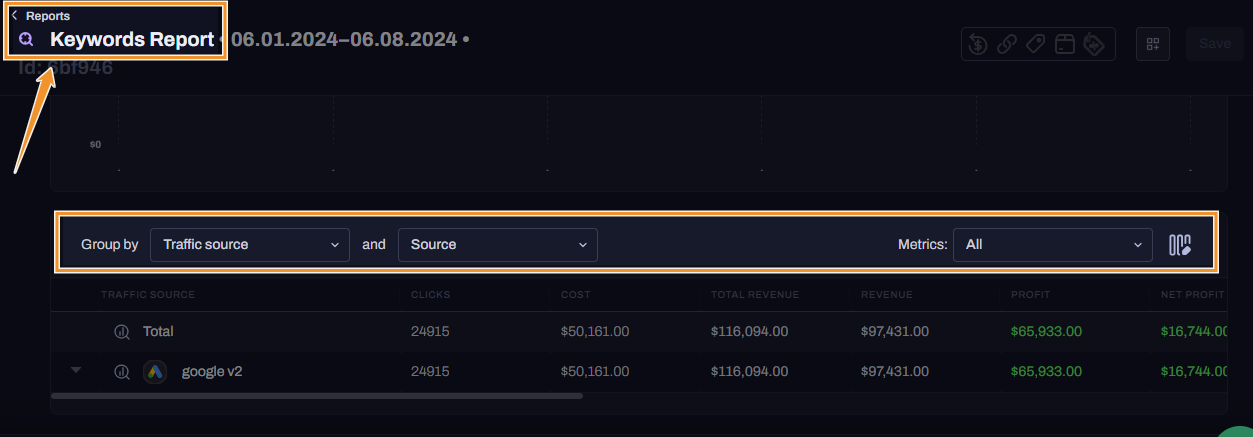Click the package box icon

pyautogui.click(x=1065, y=44)
